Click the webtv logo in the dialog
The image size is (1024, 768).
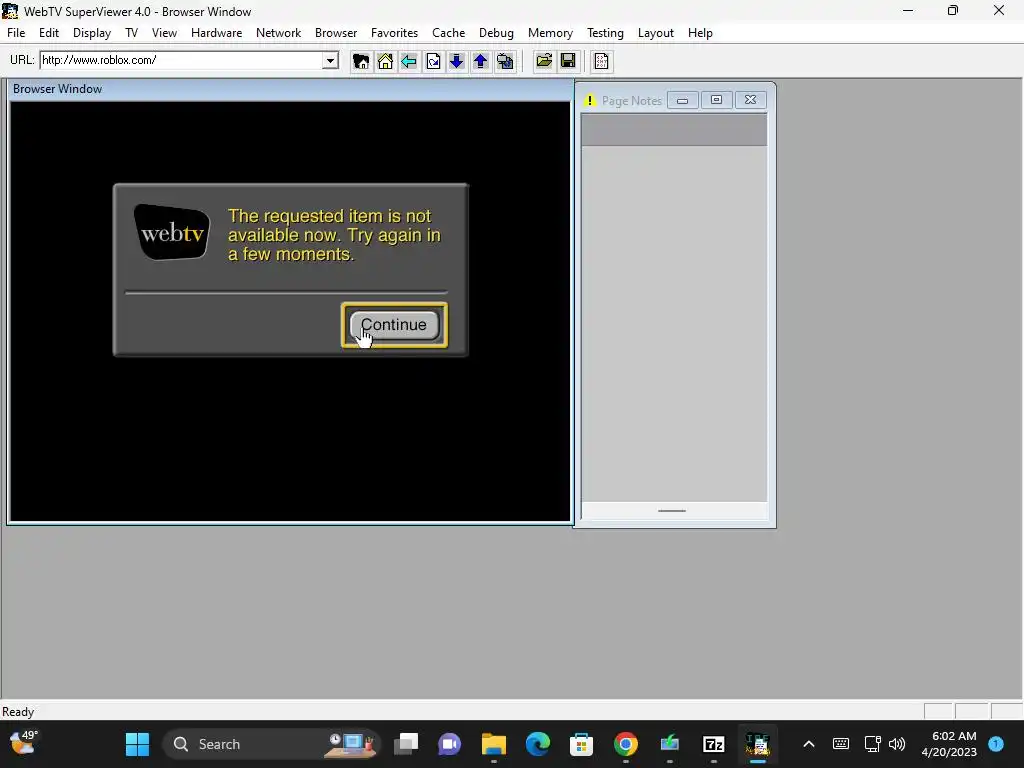coord(172,232)
